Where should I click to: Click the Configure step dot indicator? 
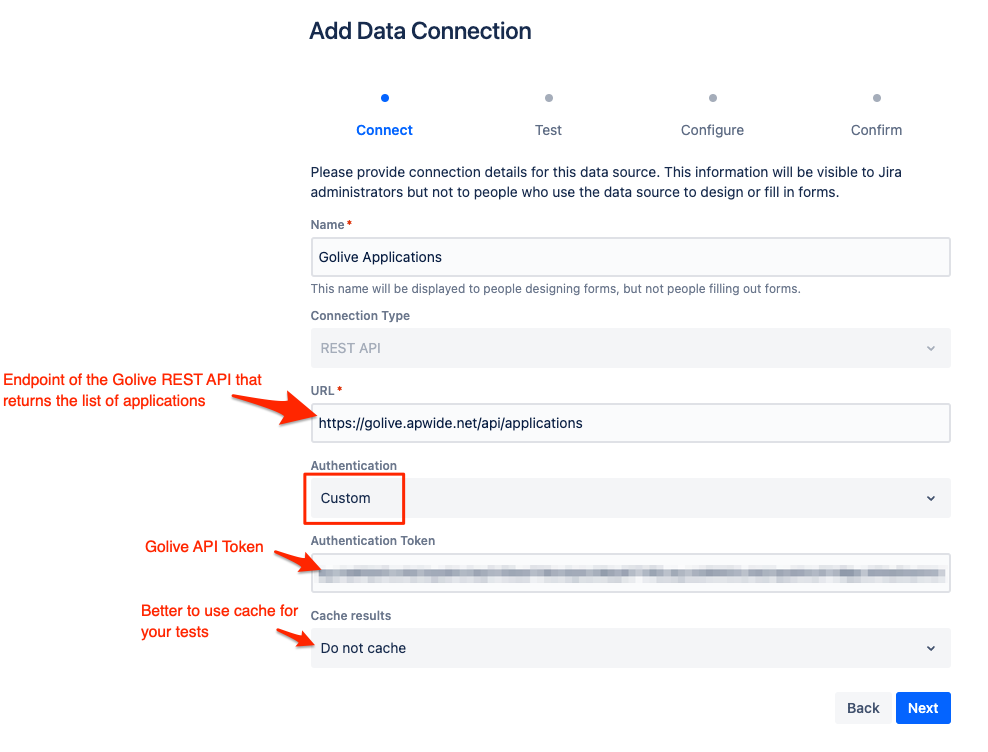coord(713,98)
